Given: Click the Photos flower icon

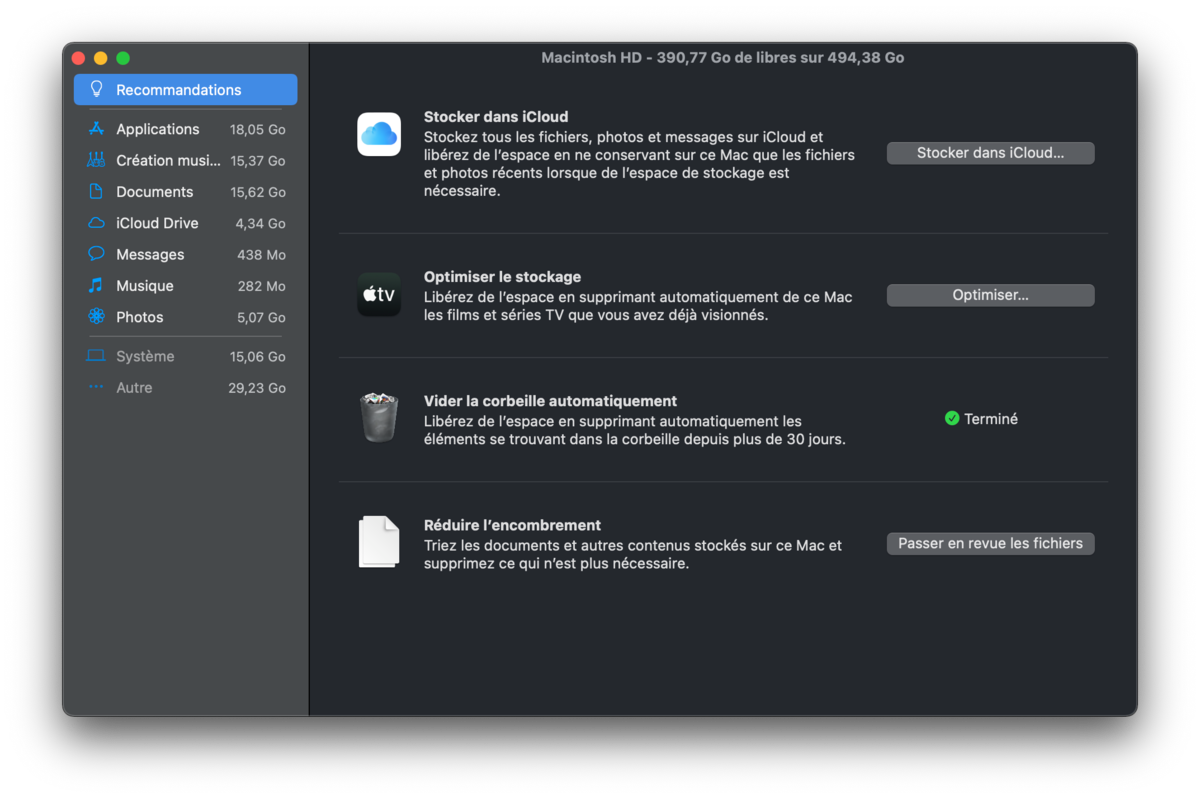Looking at the screenshot, I should tap(96, 316).
